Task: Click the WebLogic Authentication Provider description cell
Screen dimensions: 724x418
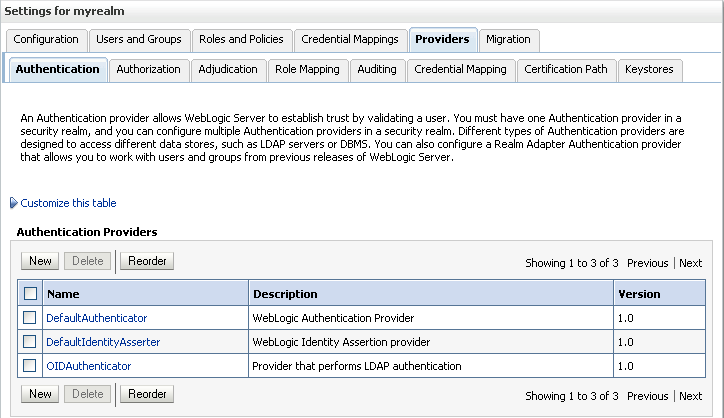Action: click(431, 318)
